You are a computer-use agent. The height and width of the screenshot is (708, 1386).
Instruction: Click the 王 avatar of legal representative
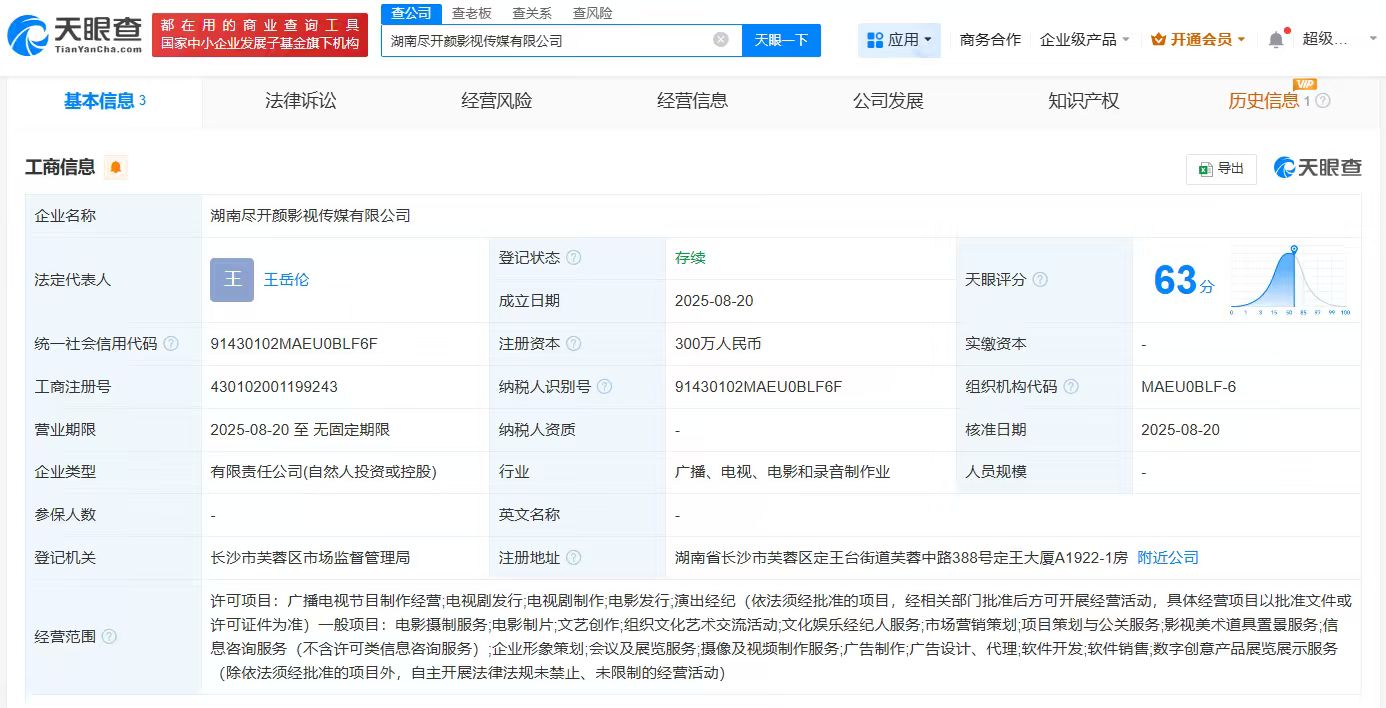232,280
